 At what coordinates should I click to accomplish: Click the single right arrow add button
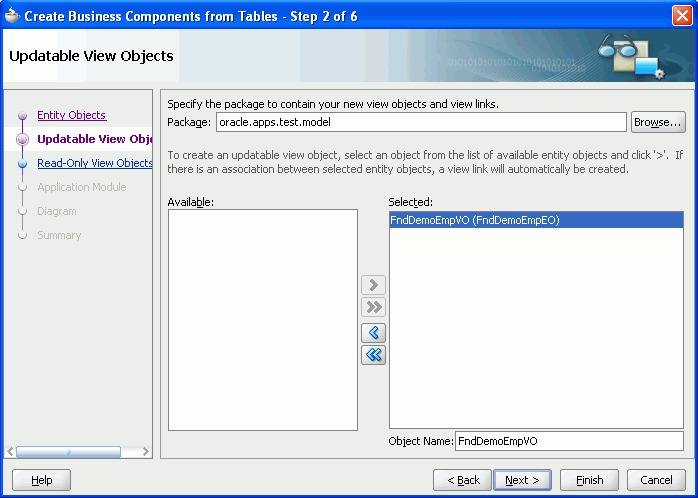(373, 285)
